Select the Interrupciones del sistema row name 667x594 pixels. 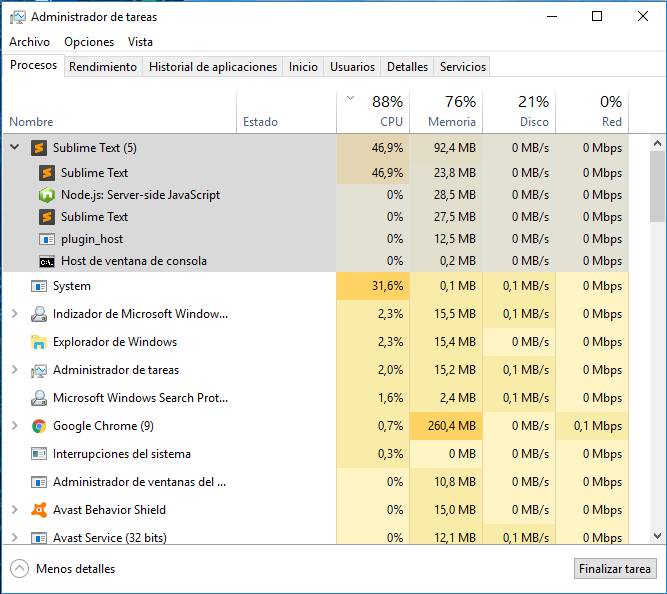tap(122, 454)
